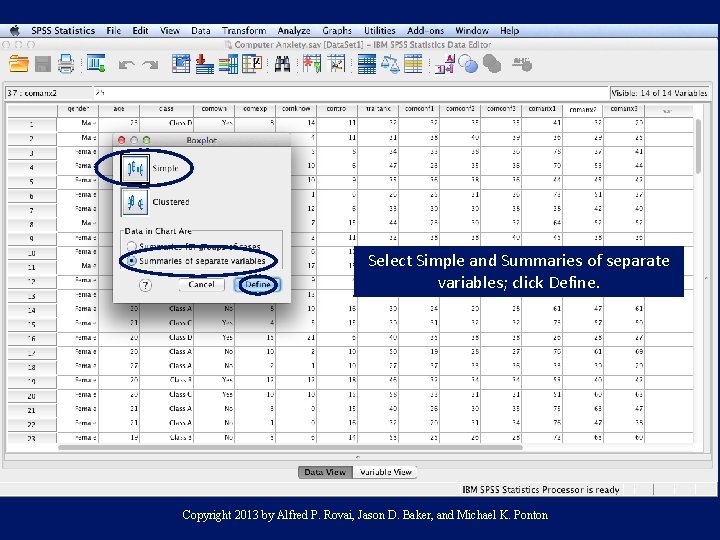Image resolution: width=720 pixels, height=540 pixels.
Task: Open the Edit menu
Action: coord(140,31)
